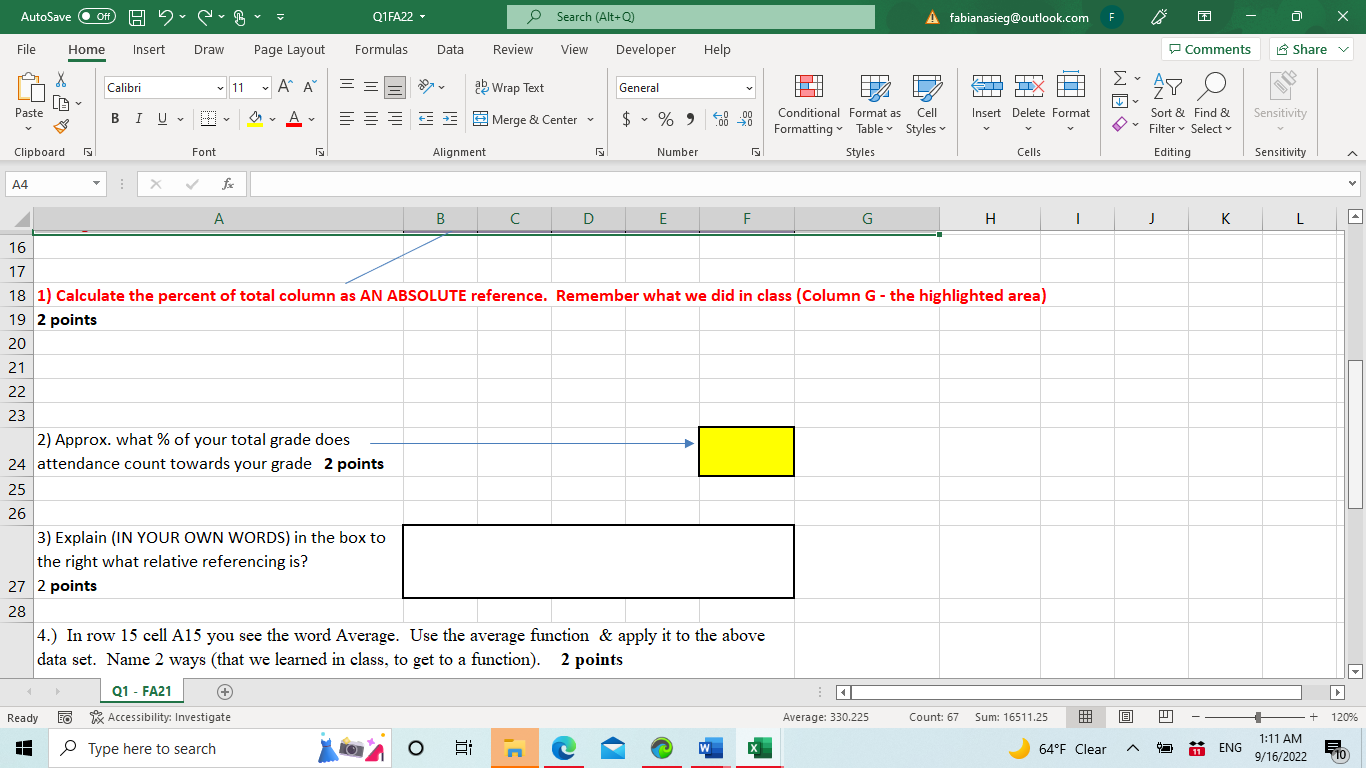Increase font size with large A icon
This screenshot has height=768, width=1366.
point(285,88)
